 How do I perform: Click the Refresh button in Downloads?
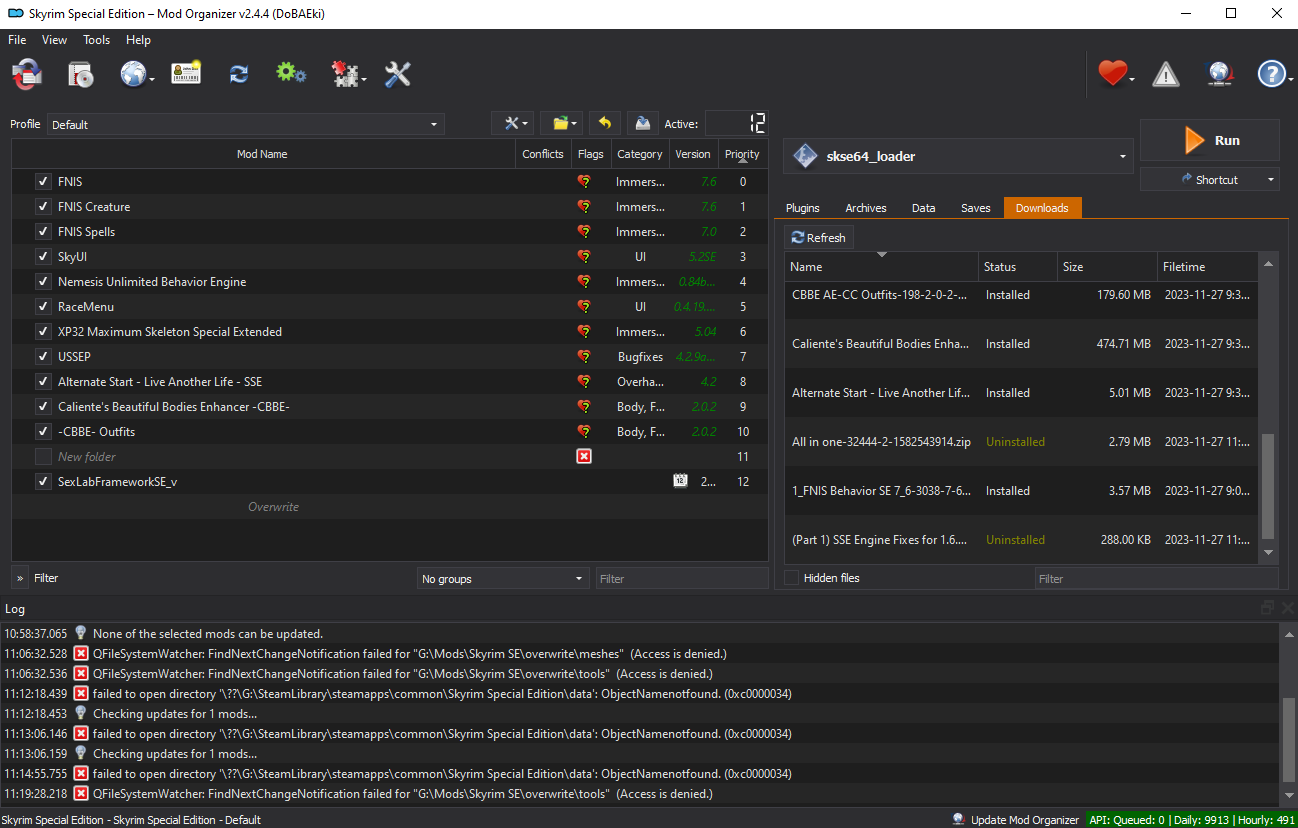pos(819,238)
